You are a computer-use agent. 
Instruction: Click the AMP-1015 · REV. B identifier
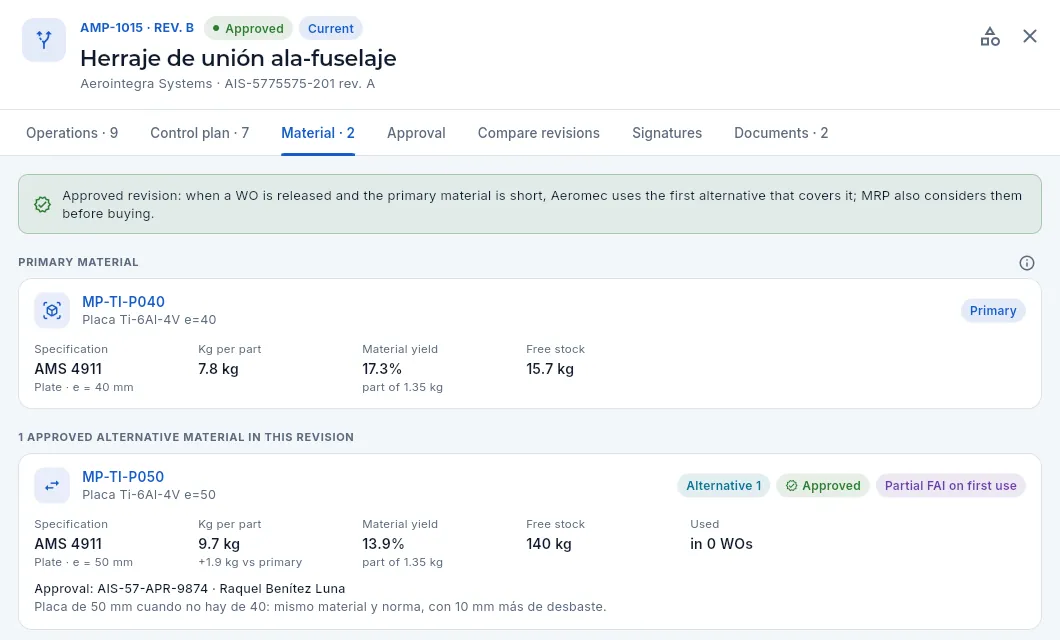(137, 28)
